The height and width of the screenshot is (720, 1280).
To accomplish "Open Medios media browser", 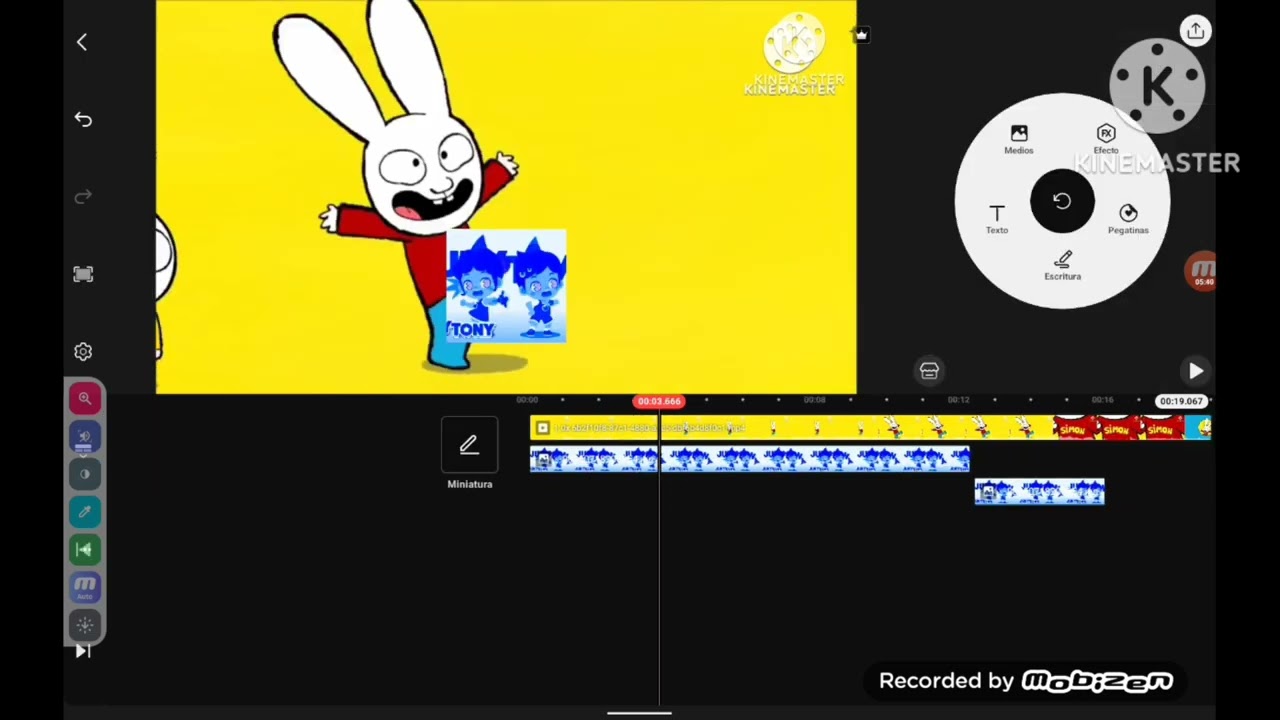I will tap(1019, 139).
